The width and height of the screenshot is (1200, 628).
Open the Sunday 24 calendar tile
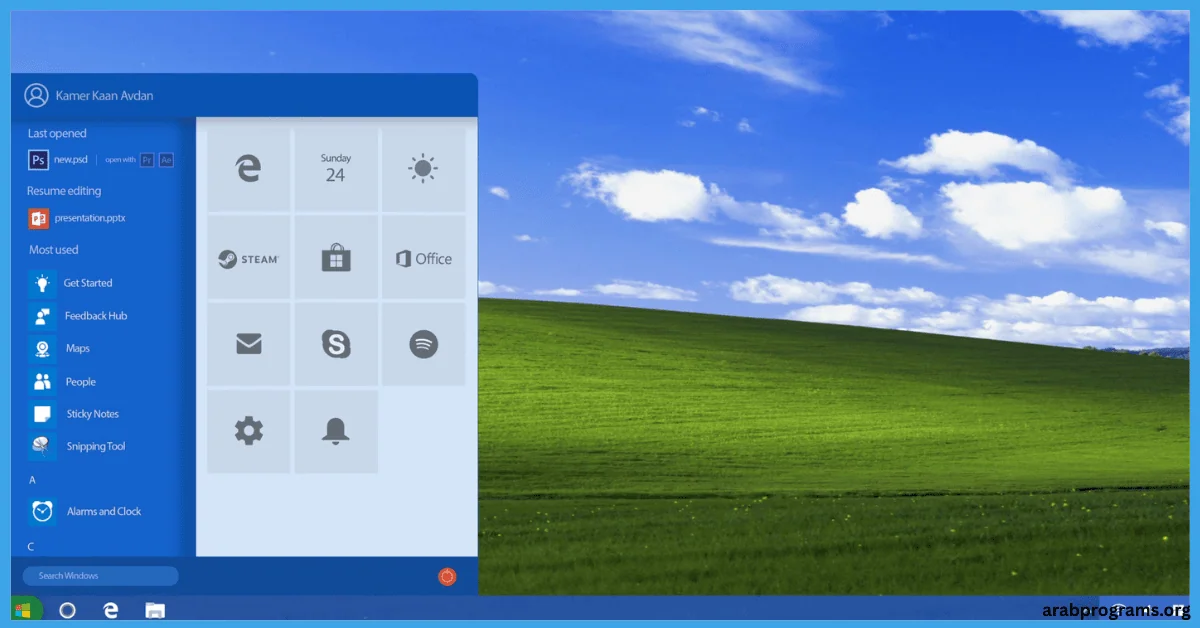click(x=335, y=169)
